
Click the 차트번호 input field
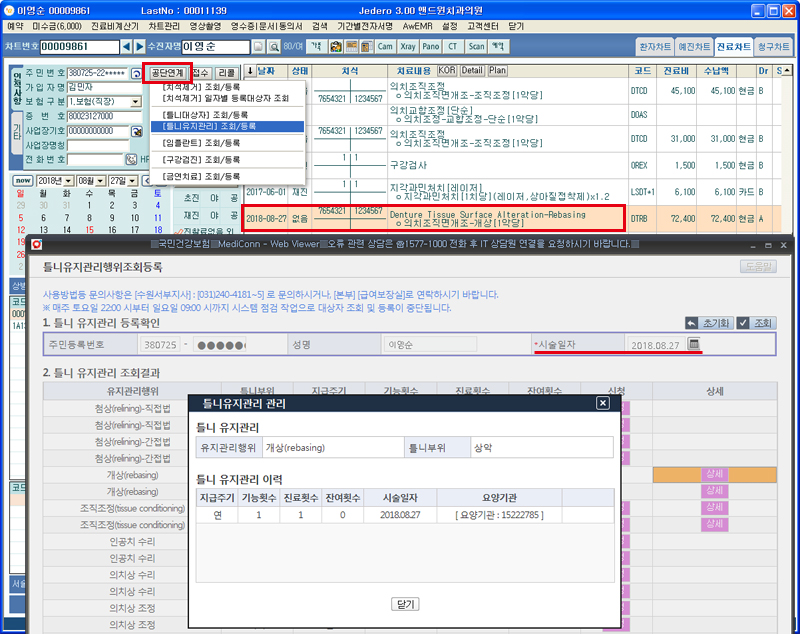(x=80, y=47)
